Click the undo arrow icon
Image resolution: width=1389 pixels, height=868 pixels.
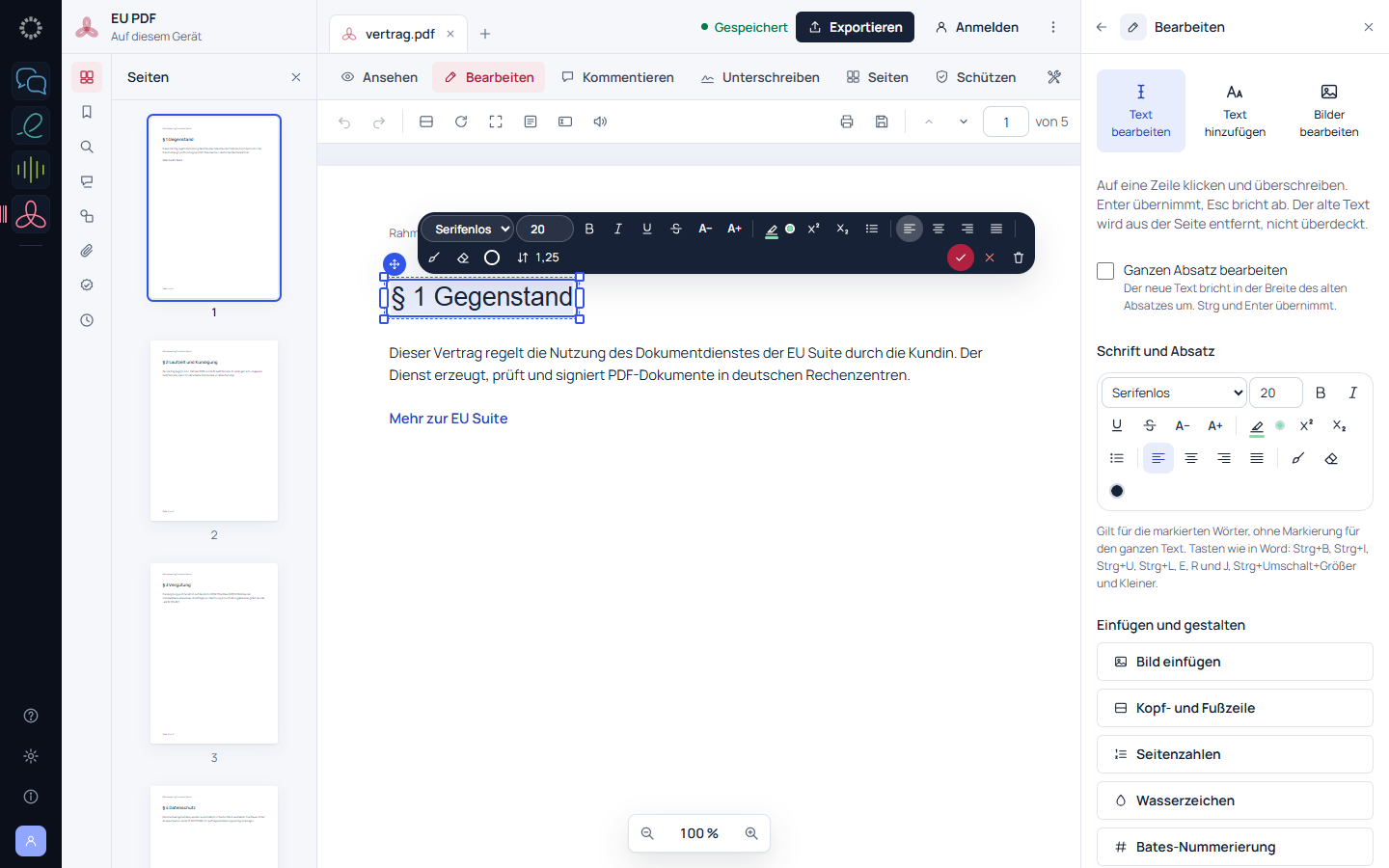point(344,122)
